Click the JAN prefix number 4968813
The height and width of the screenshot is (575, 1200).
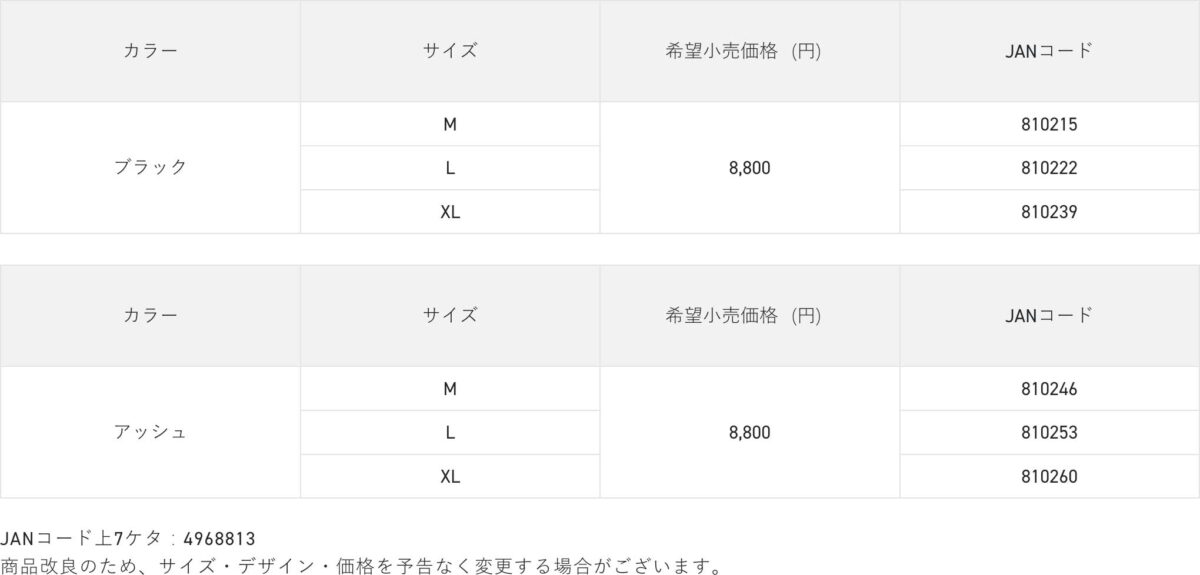click(x=219, y=540)
